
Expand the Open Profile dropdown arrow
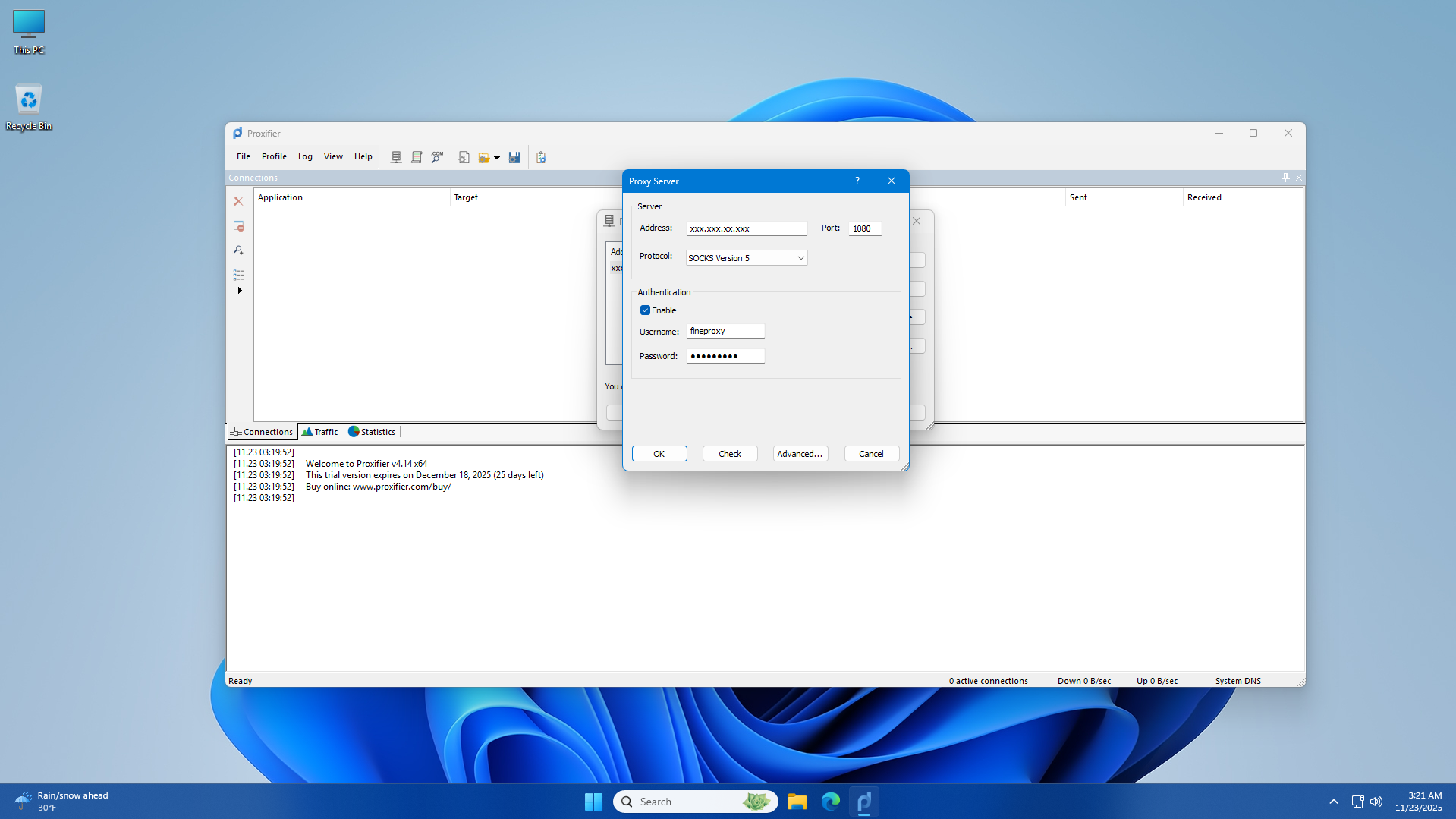click(497, 158)
